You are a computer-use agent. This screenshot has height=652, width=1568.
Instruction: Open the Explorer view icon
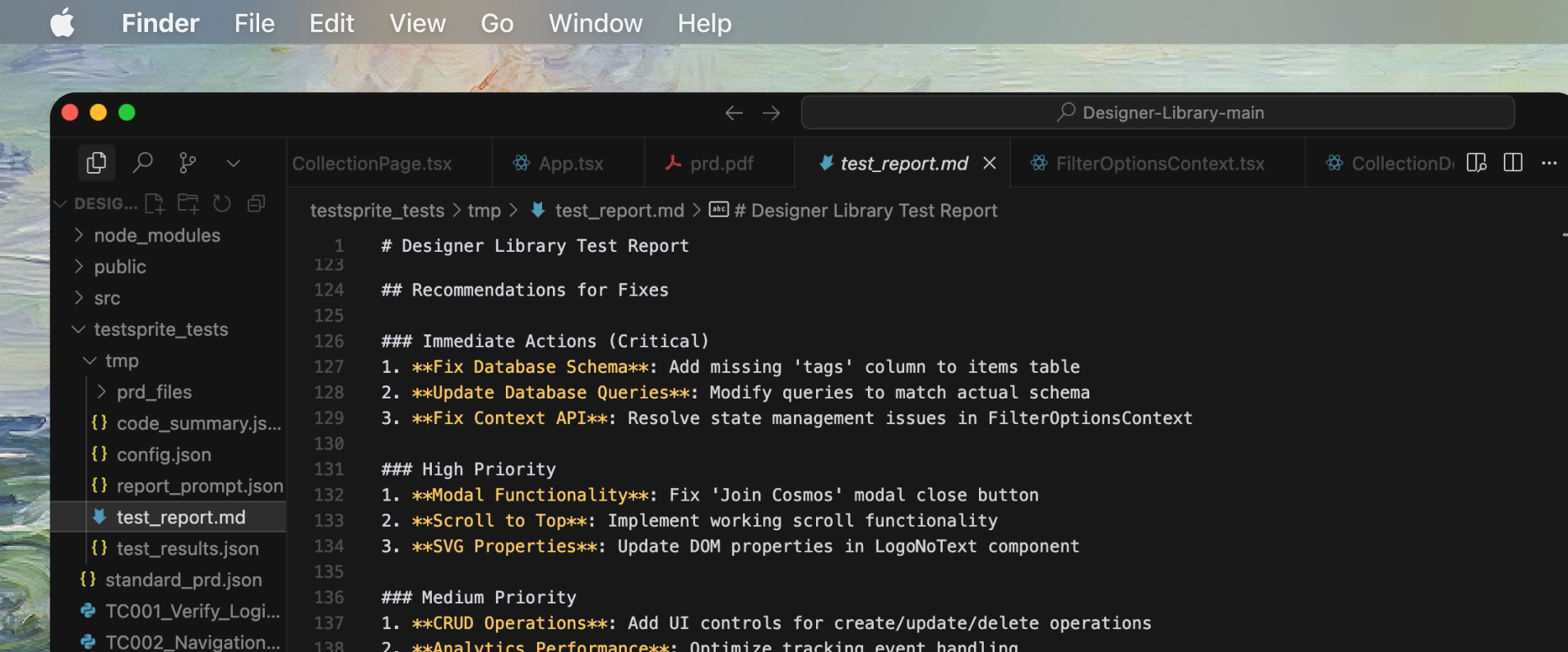(x=96, y=163)
